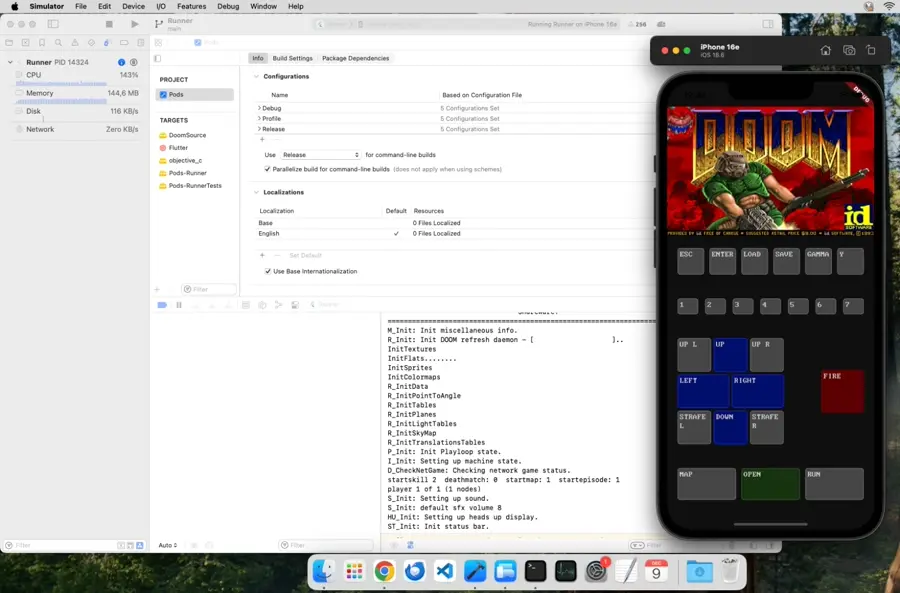
Task: Rotate the simulator device icon
Action: click(x=871, y=50)
